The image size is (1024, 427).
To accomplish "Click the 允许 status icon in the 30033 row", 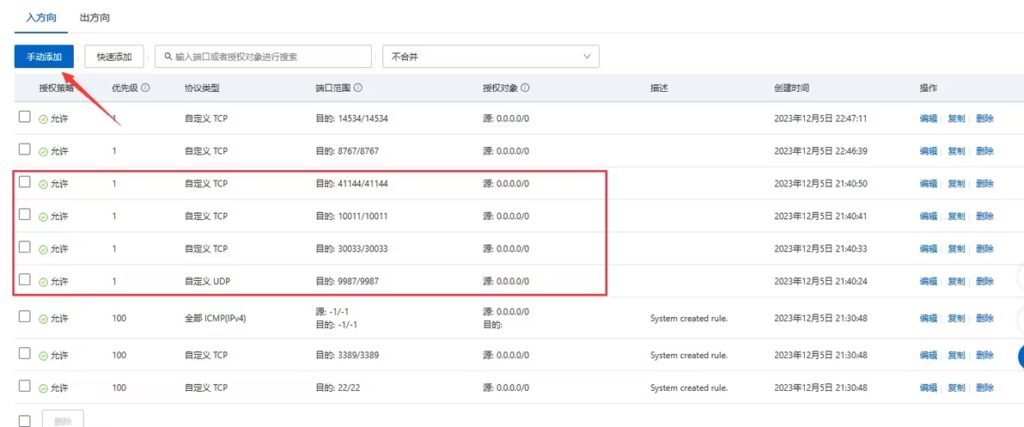I will tap(43, 249).
